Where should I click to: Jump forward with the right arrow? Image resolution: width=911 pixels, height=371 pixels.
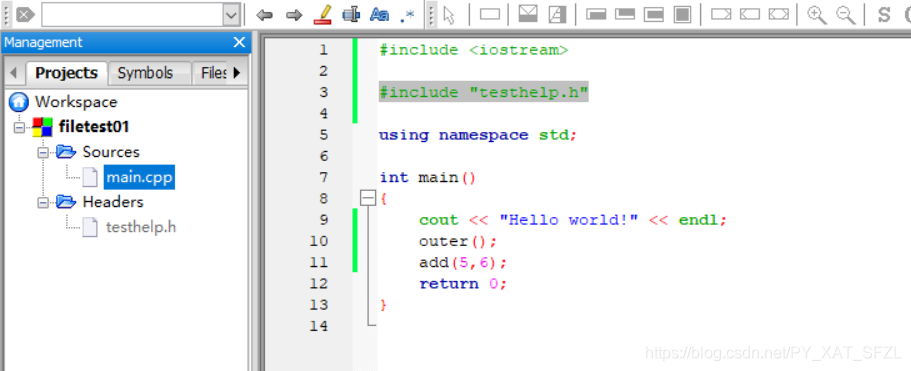click(295, 15)
